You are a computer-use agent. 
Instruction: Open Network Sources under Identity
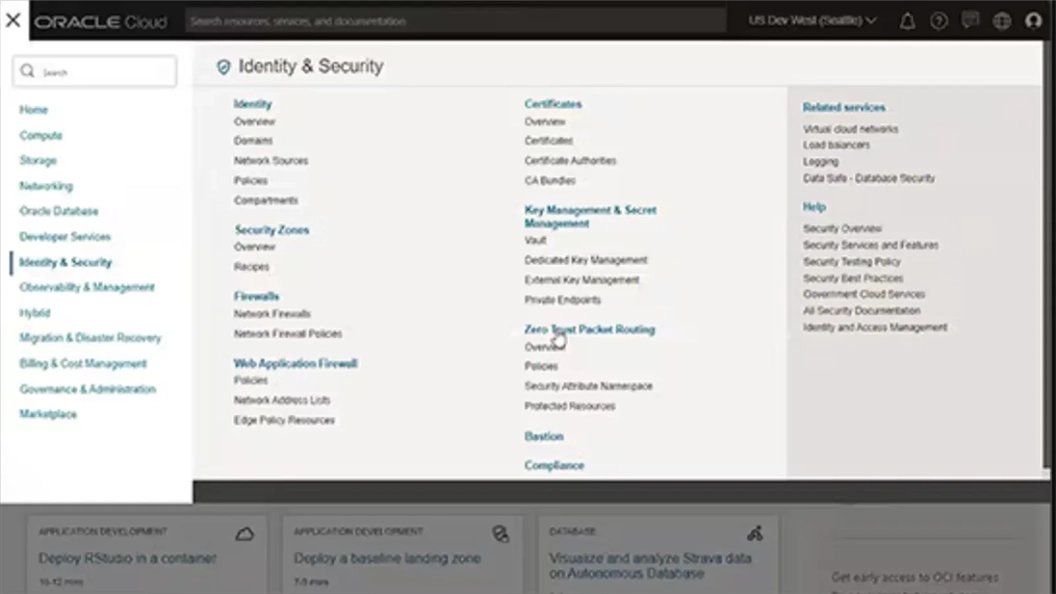271,160
